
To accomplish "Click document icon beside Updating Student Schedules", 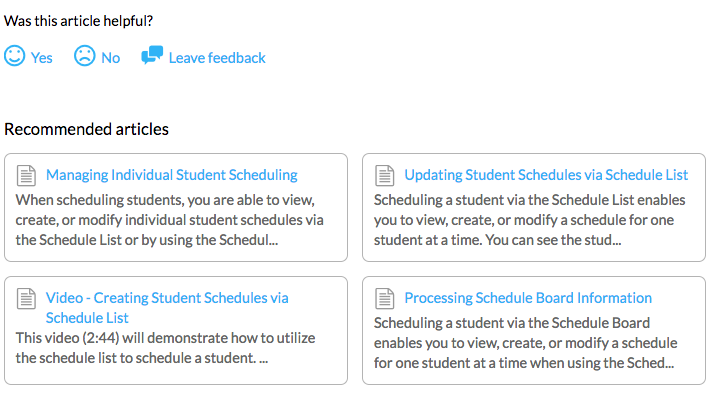I will (x=385, y=176).
